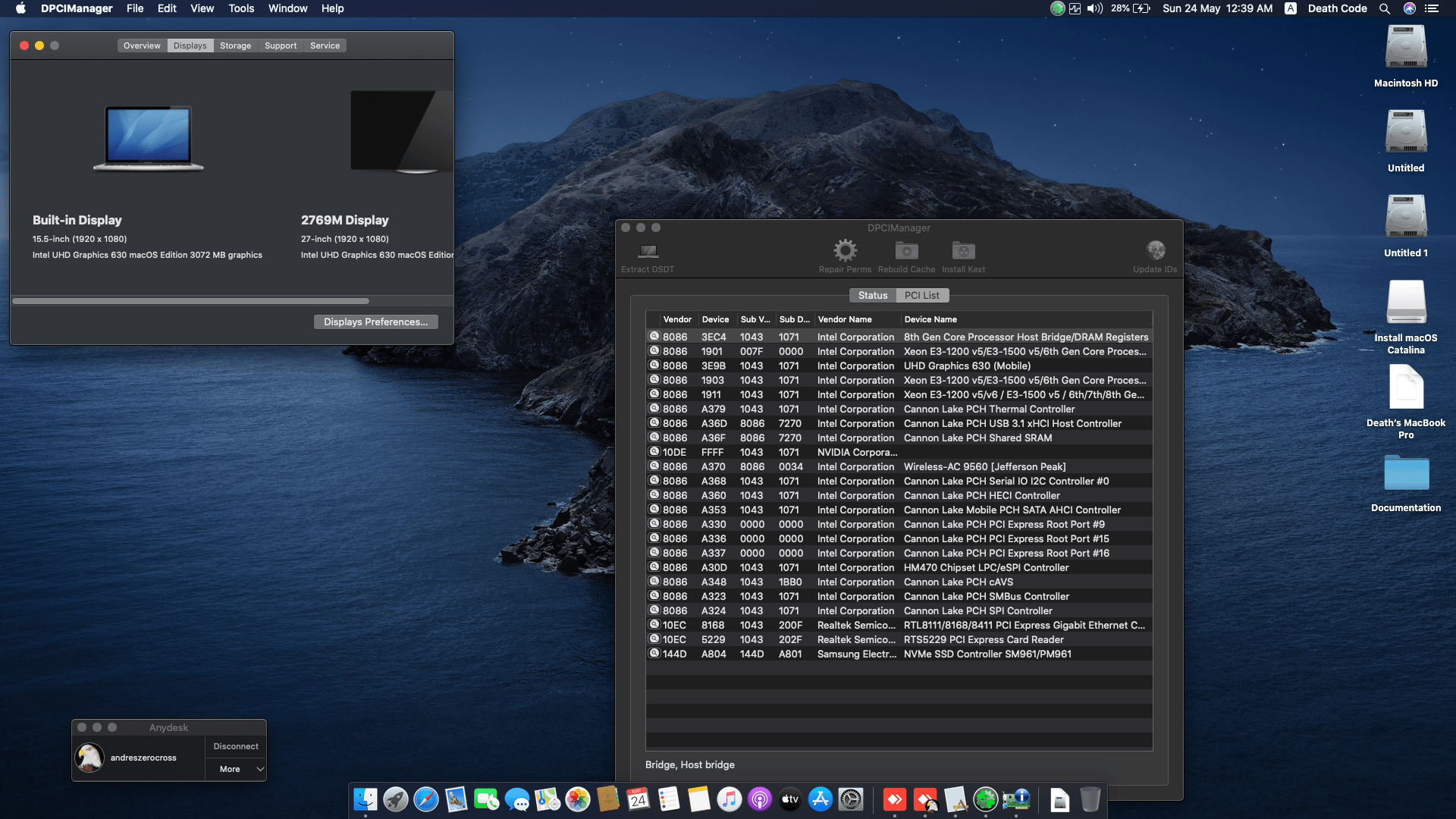The image size is (1456, 819).
Task: Open Spotlight search in menu bar
Action: point(1385,8)
